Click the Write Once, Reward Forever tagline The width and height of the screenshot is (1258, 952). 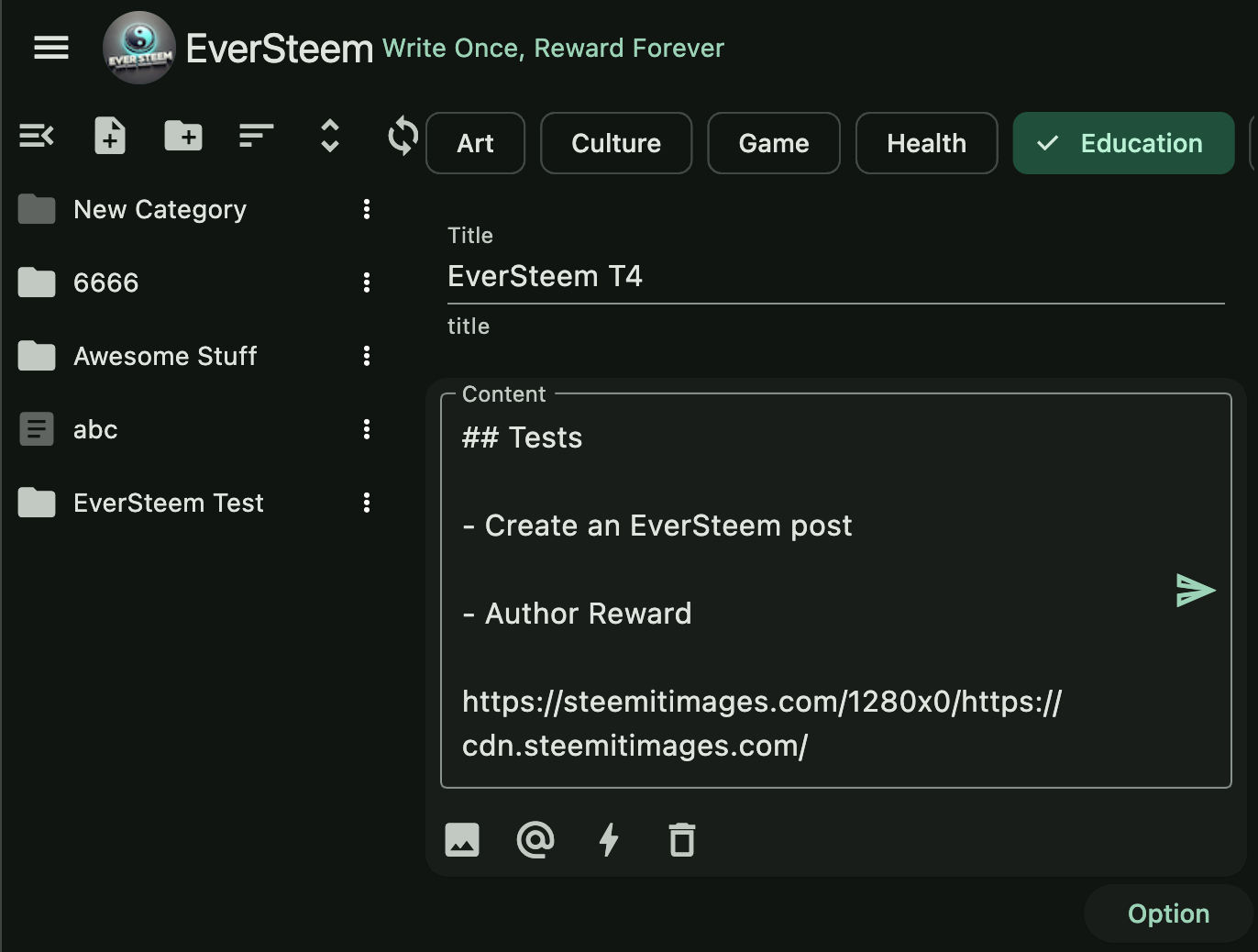553,48
